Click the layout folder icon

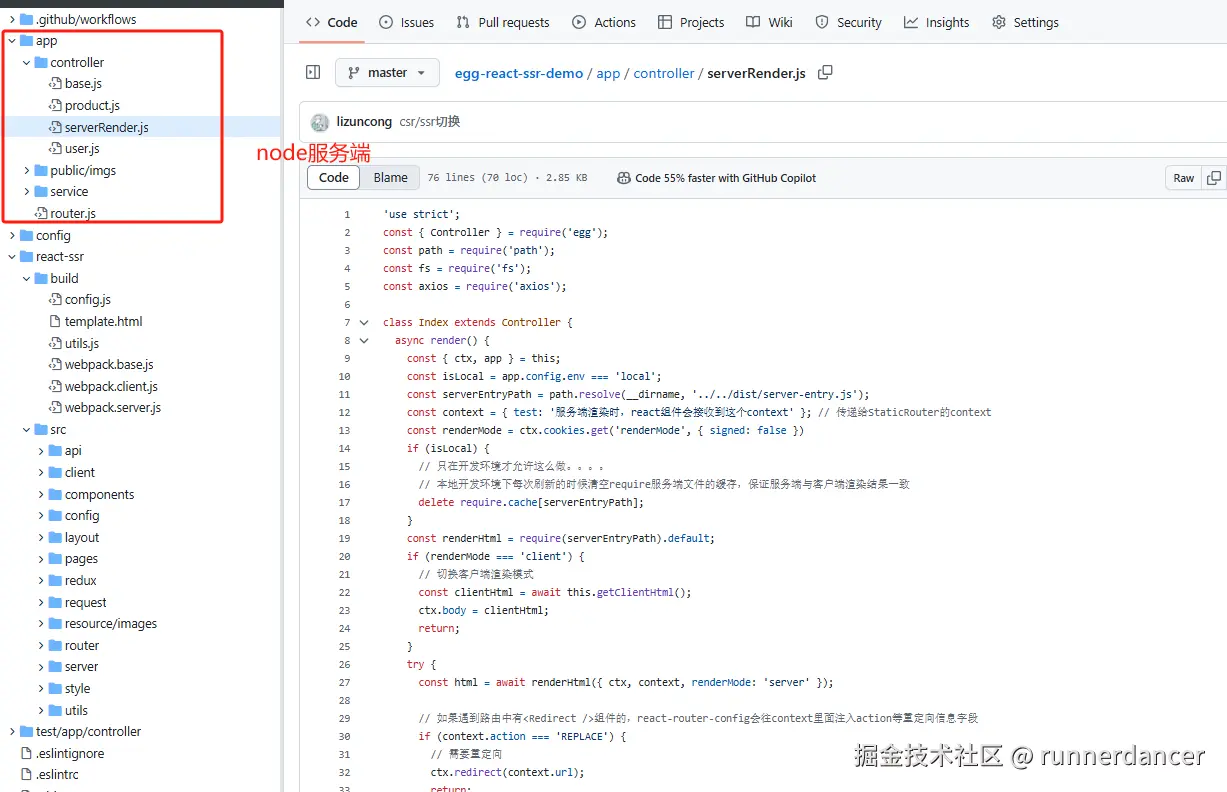[x=55, y=537]
